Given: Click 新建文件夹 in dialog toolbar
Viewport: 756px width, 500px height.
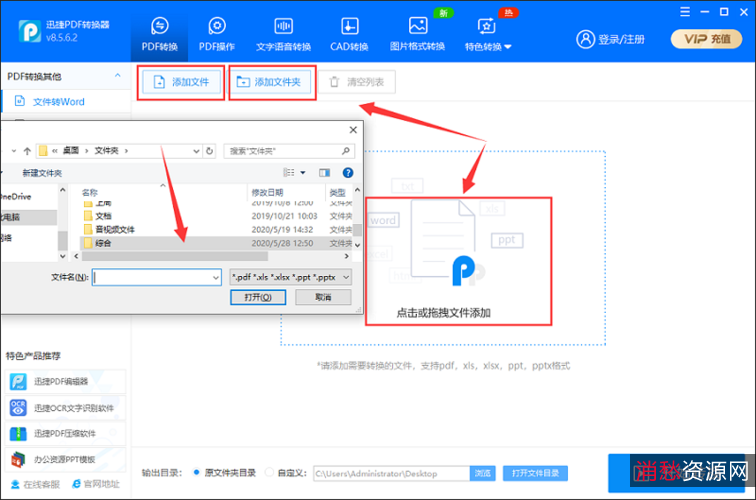Looking at the screenshot, I should pyautogui.click(x=42, y=173).
